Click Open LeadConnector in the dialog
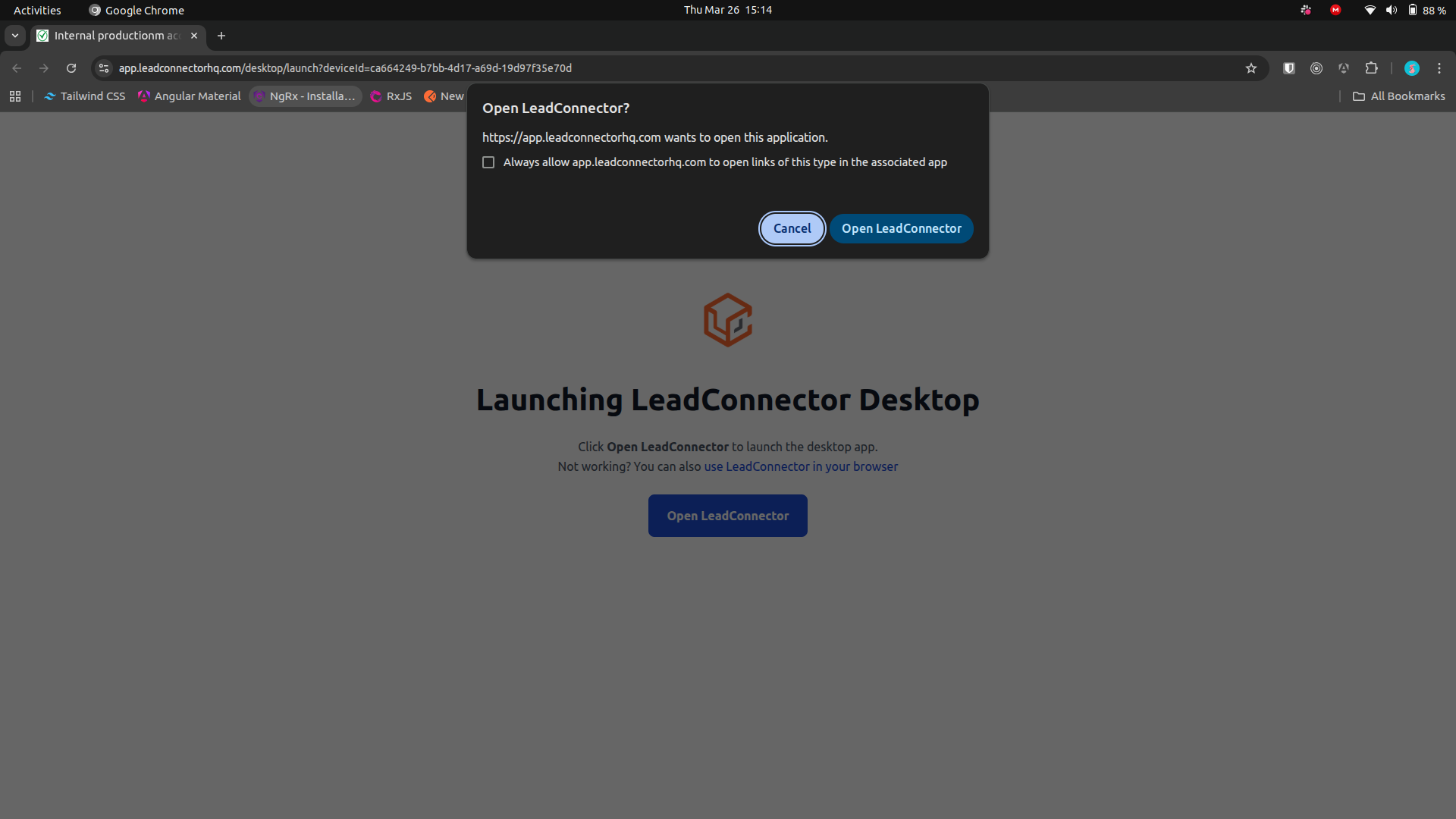The height and width of the screenshot is (819, 1456). click(901, 228)
